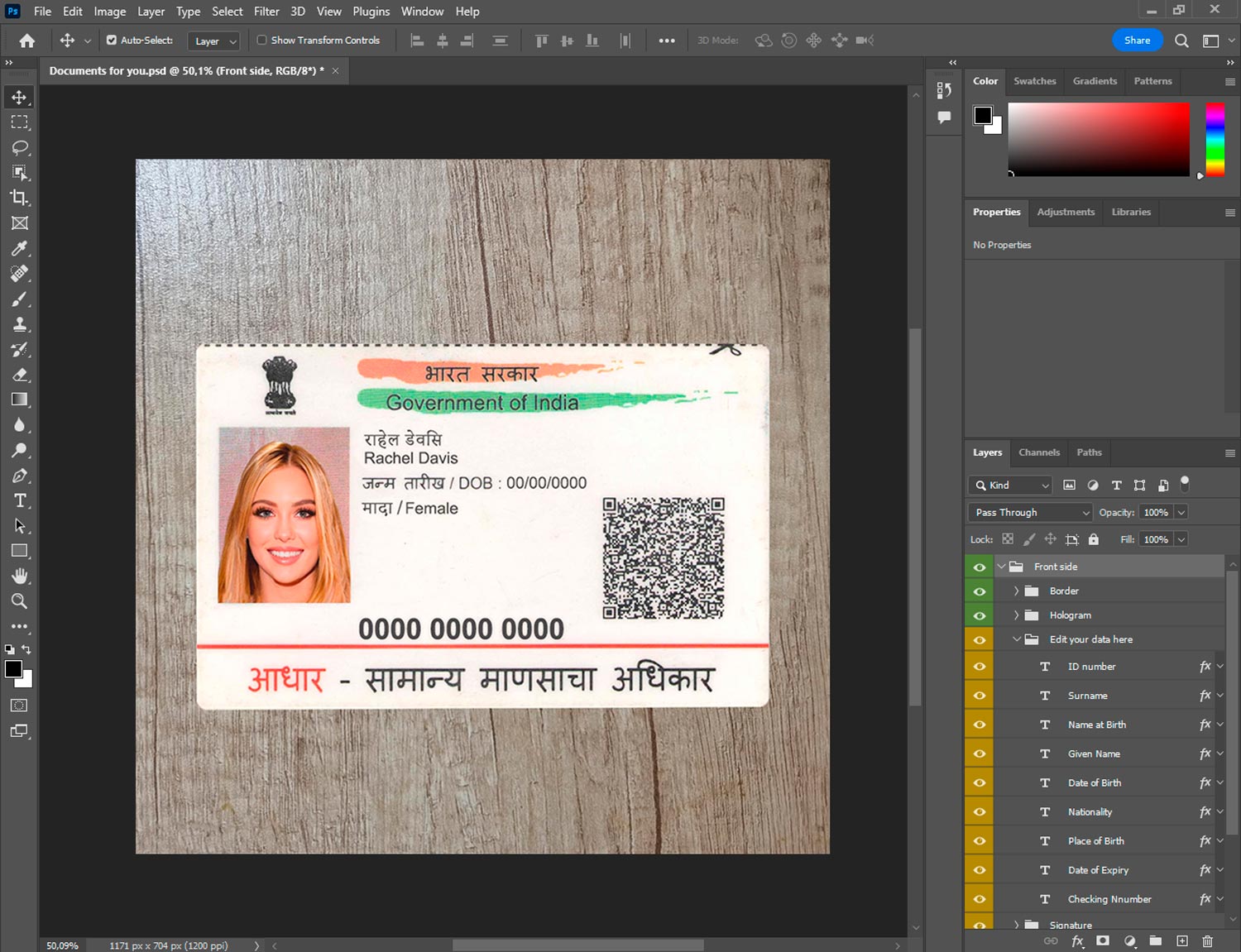This screenshot has width=1241, height=952.
Task: Choose the Eraser tool
Action: [20, 375]
